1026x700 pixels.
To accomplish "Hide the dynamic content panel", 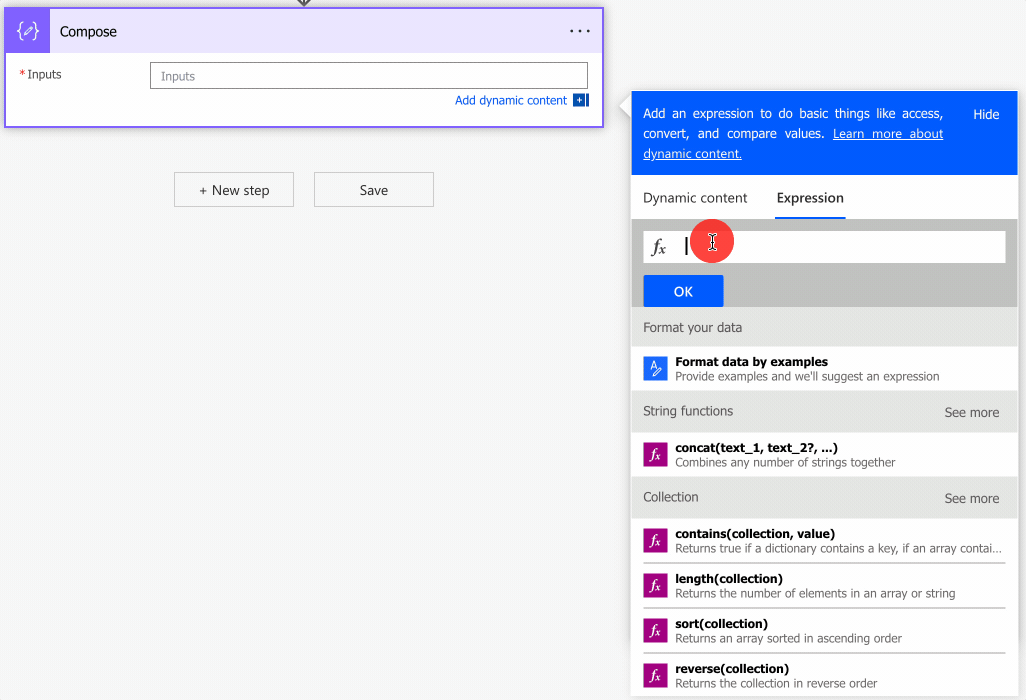I will (x=986, y=114).
